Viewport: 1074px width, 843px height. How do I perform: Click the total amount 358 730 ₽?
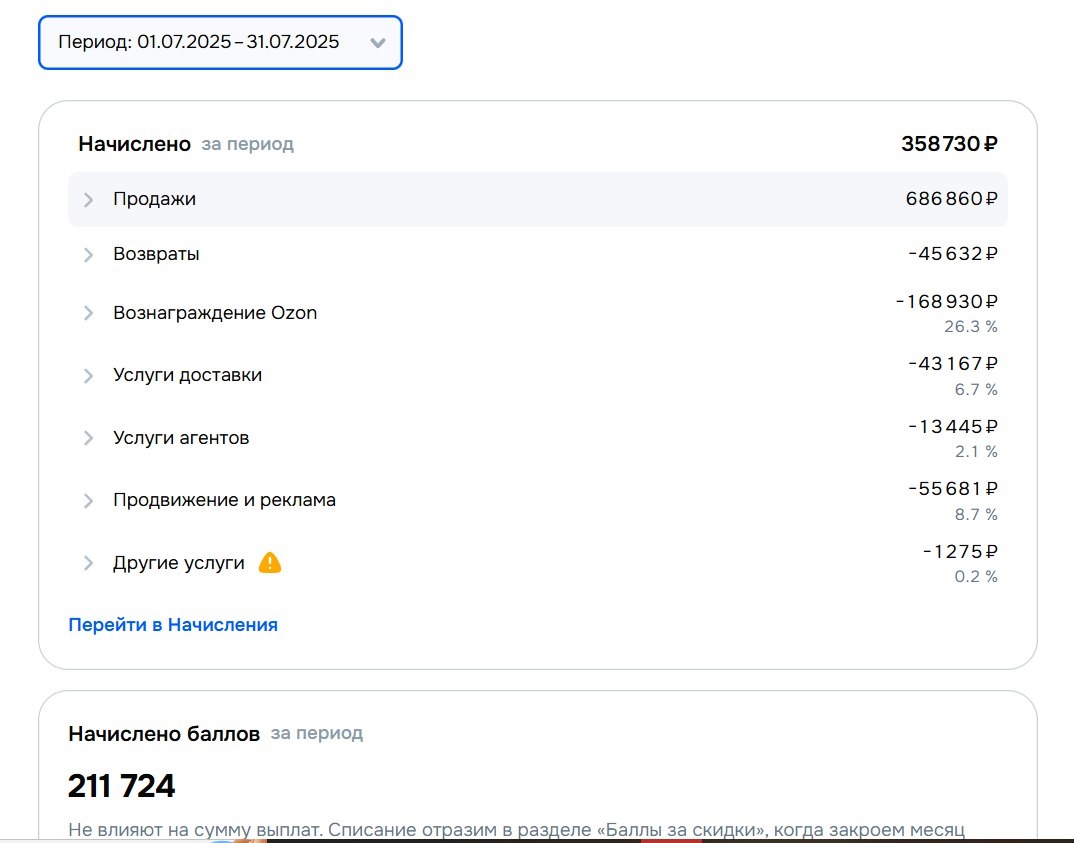point(949,144)
